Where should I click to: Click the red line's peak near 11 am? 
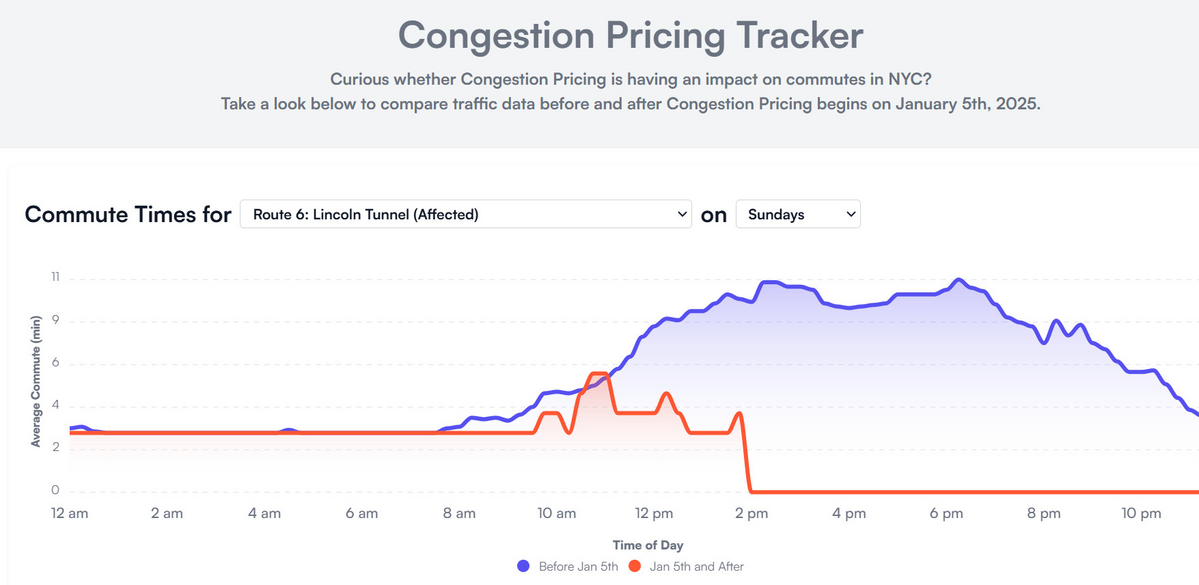[598, 374]
